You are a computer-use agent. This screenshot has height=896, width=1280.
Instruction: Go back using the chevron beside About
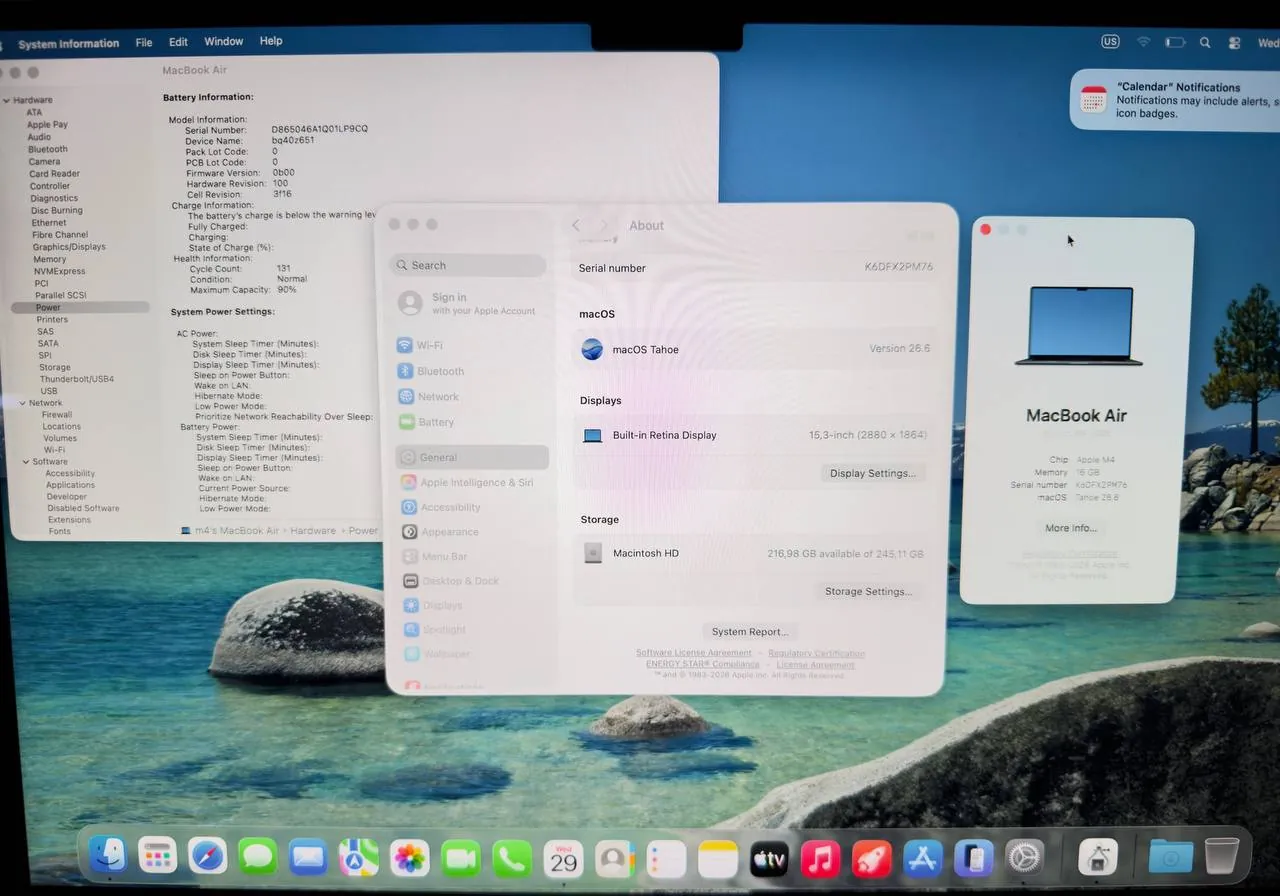point(576,225)
